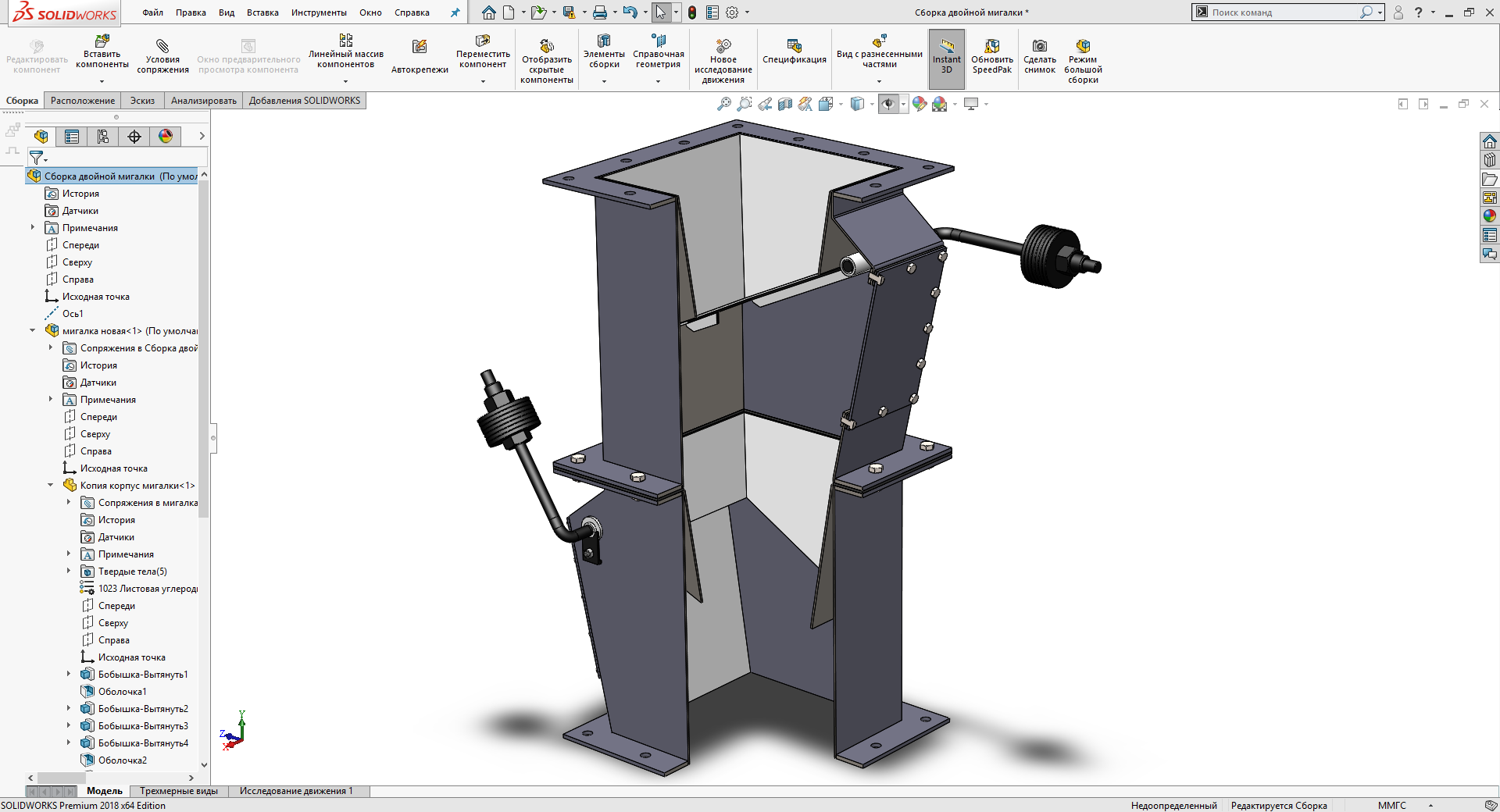Open Mate conditions tool (Условия сопряжения)

pyautogui.click(x=162, y=47)
